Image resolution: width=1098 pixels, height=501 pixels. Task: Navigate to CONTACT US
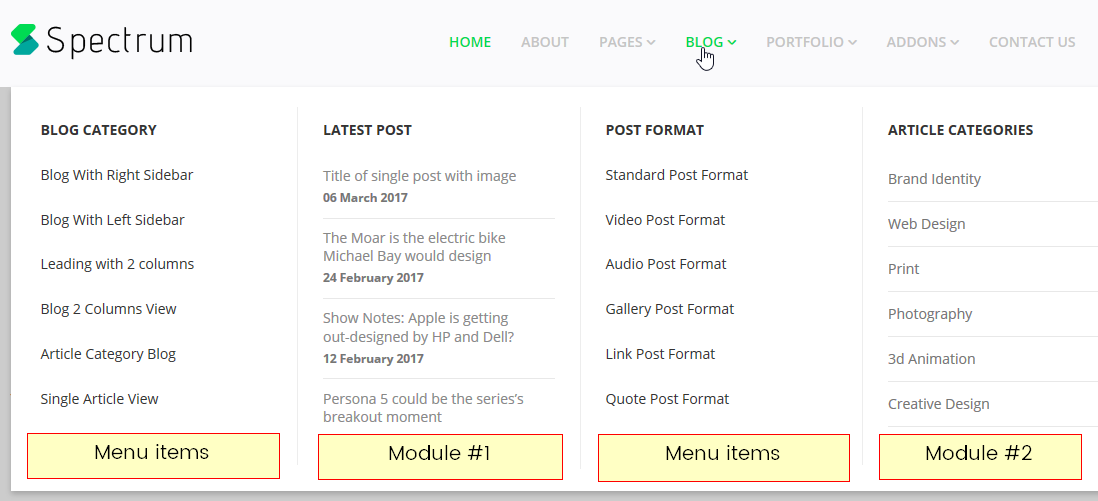(1032, 42)
